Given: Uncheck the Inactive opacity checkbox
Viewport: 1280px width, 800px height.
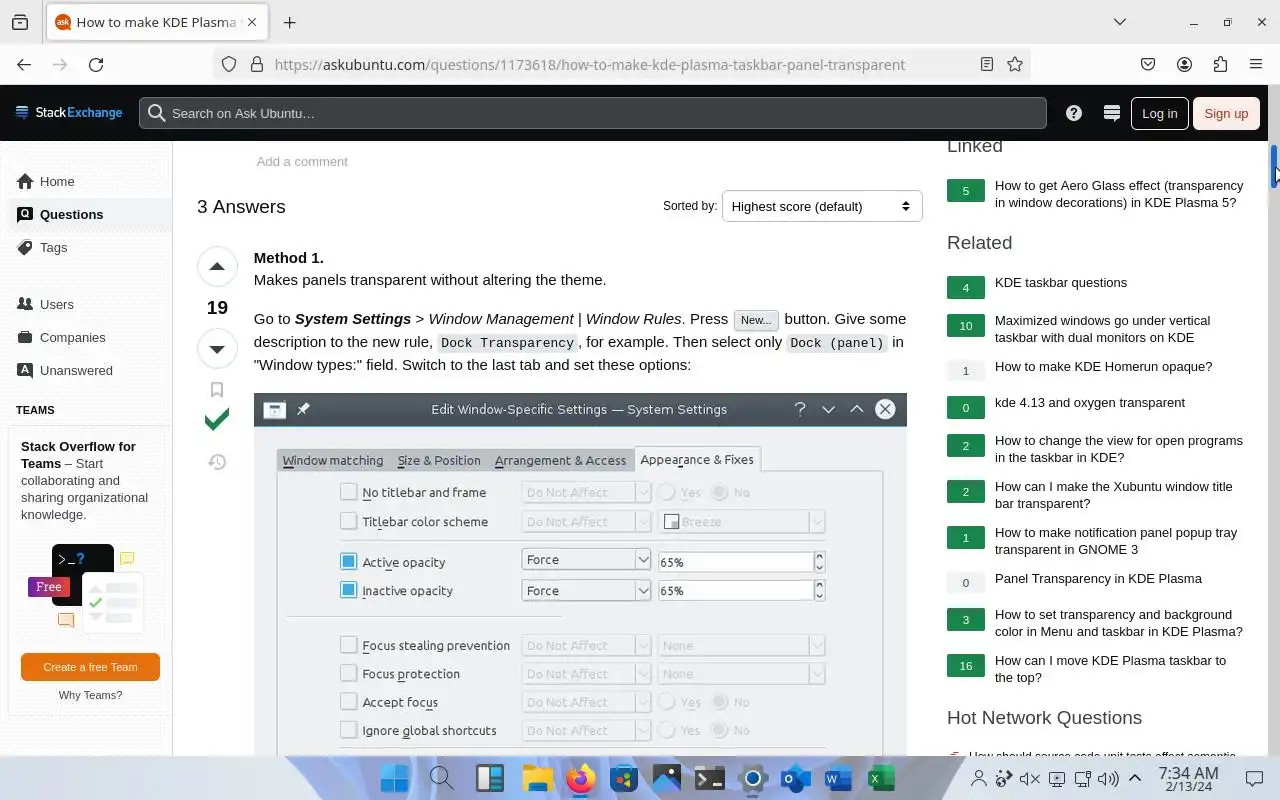Looking at the screenshot, I should pyautogui.click(x=348, y=590).
